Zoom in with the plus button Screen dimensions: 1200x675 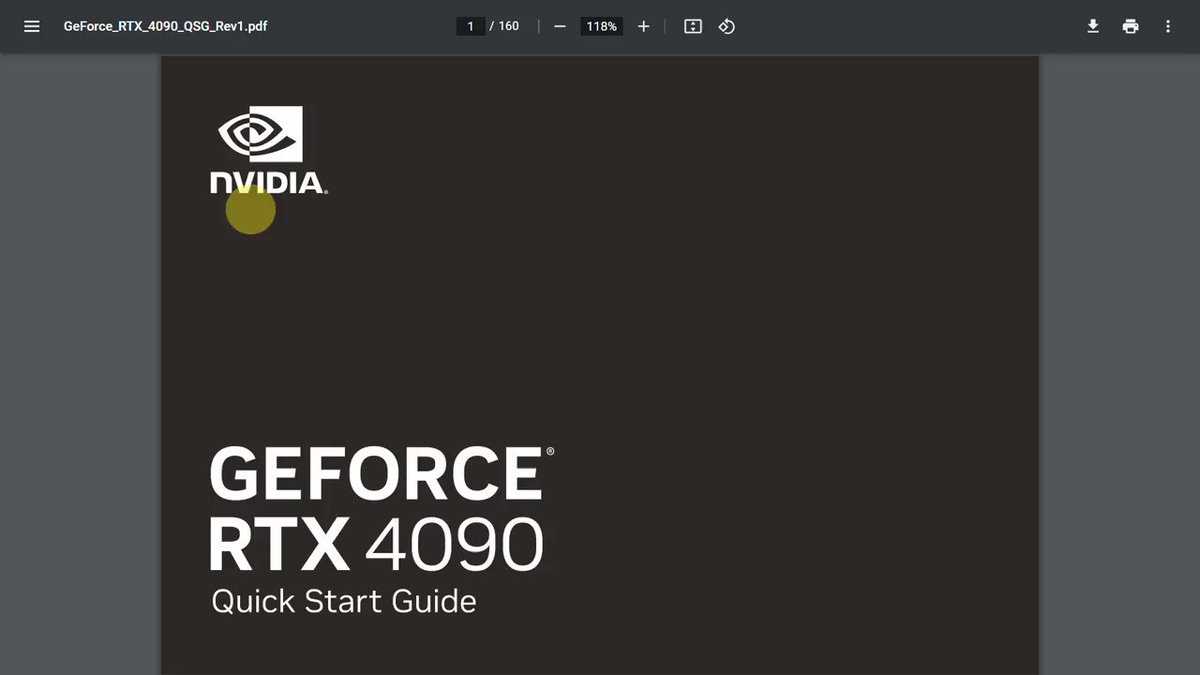643,26
